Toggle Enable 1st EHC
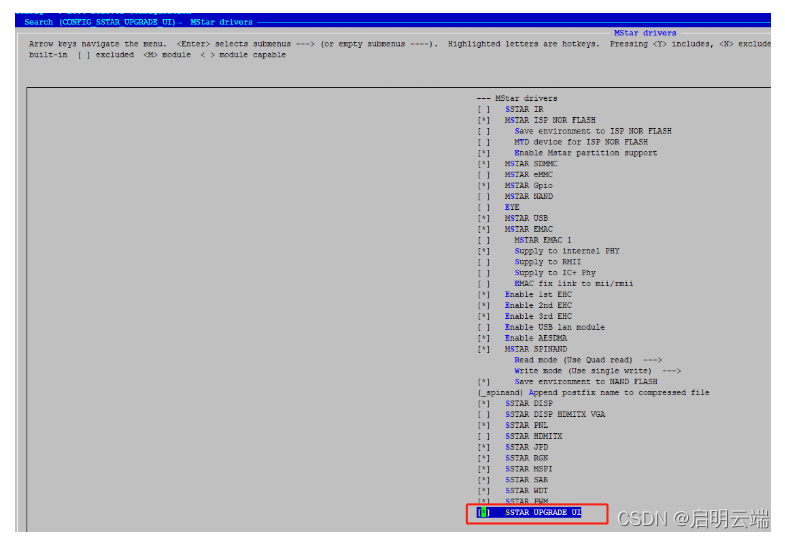 [x=484, y=295]
